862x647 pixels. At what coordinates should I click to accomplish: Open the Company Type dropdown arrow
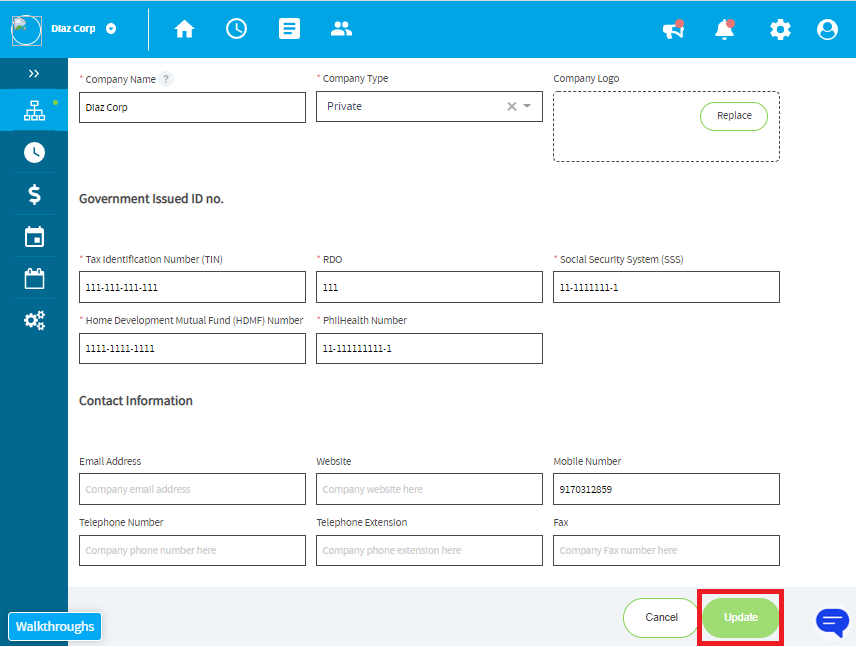[527, 106]
